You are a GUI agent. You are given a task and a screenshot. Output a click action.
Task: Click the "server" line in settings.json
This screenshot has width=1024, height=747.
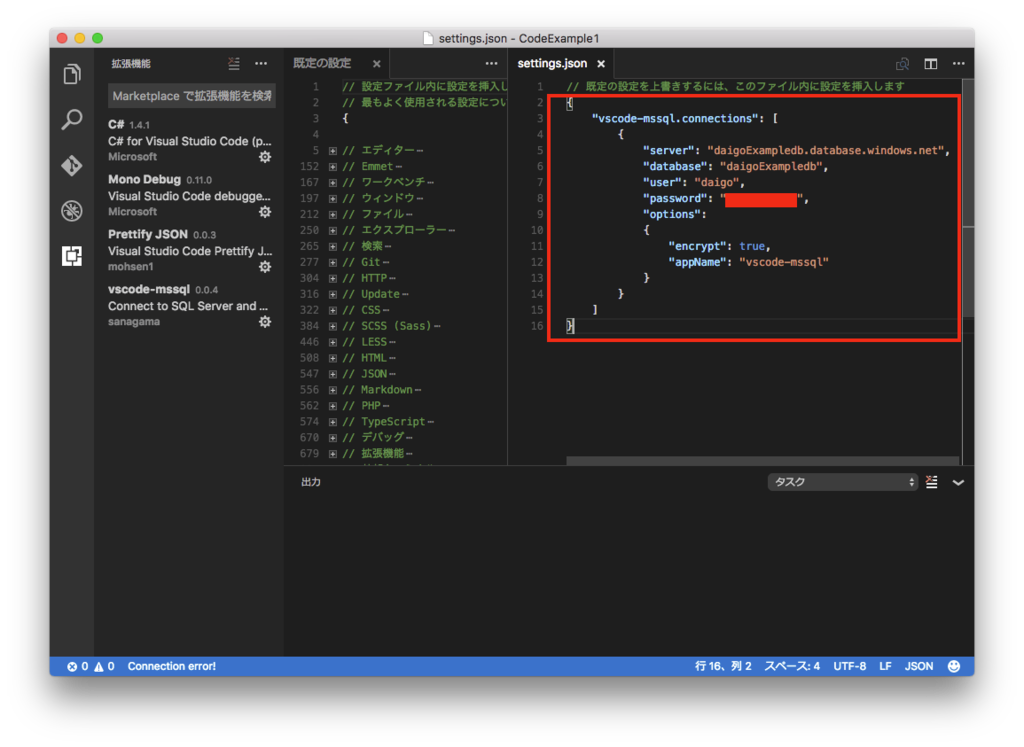pyautogui.click(x=796, y=151)
